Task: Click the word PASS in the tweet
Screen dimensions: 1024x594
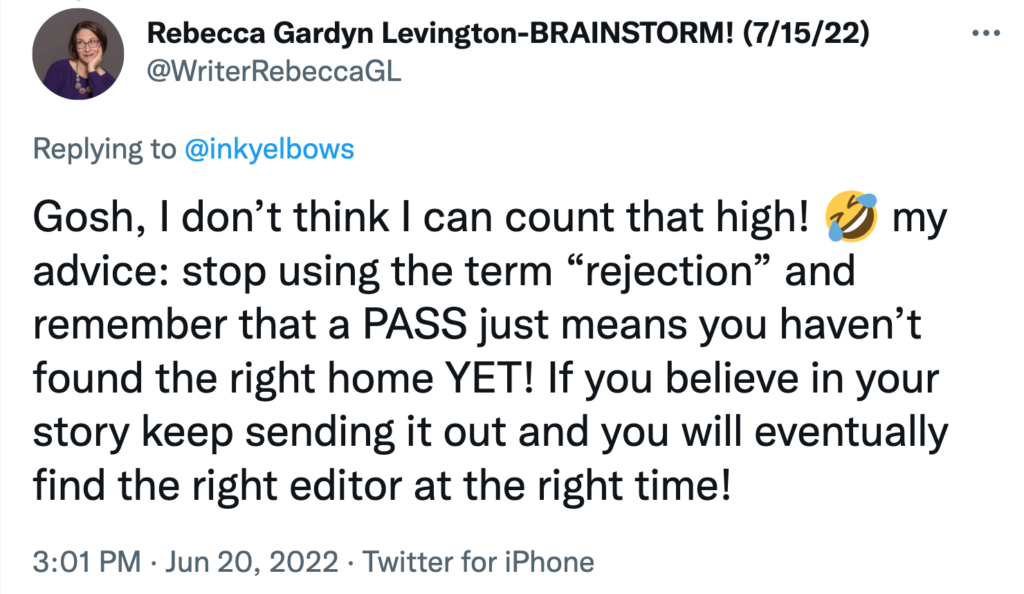Action: tap(415, 324)
